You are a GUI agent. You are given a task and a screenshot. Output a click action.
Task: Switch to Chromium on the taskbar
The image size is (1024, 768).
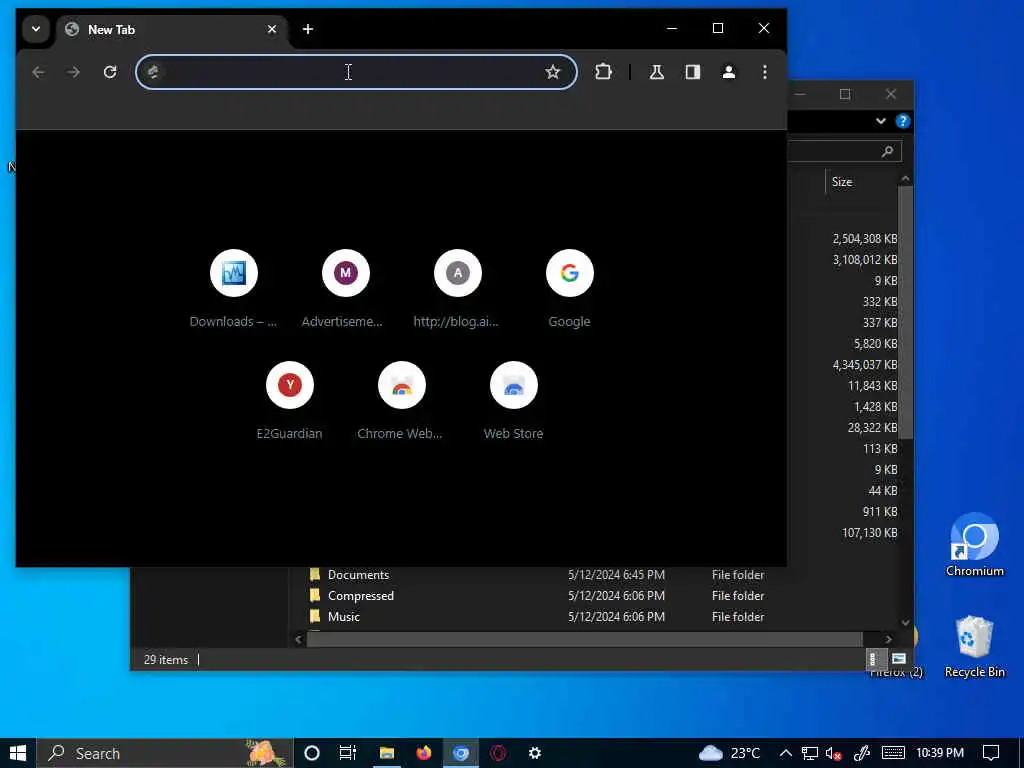click(x=461, y=753)
